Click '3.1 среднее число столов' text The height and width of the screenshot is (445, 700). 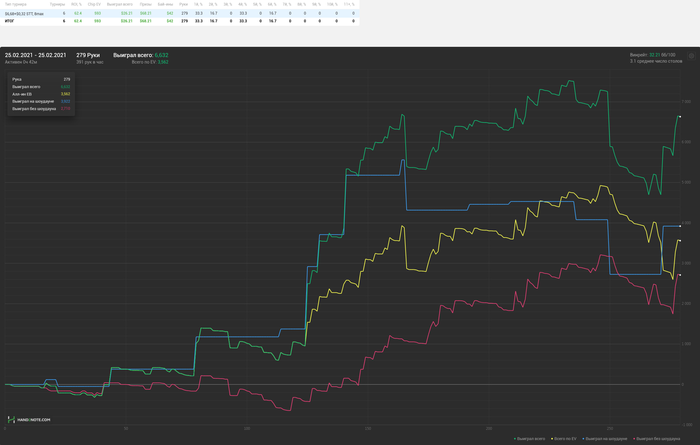point(656,61)
